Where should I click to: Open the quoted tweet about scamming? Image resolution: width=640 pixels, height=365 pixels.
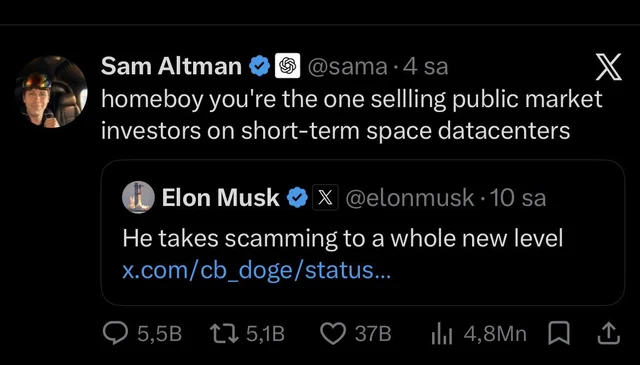(x=362, y=232)
